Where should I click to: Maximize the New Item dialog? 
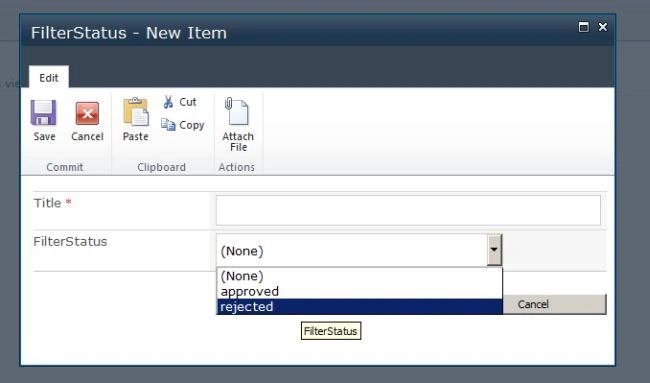point(583,27)
